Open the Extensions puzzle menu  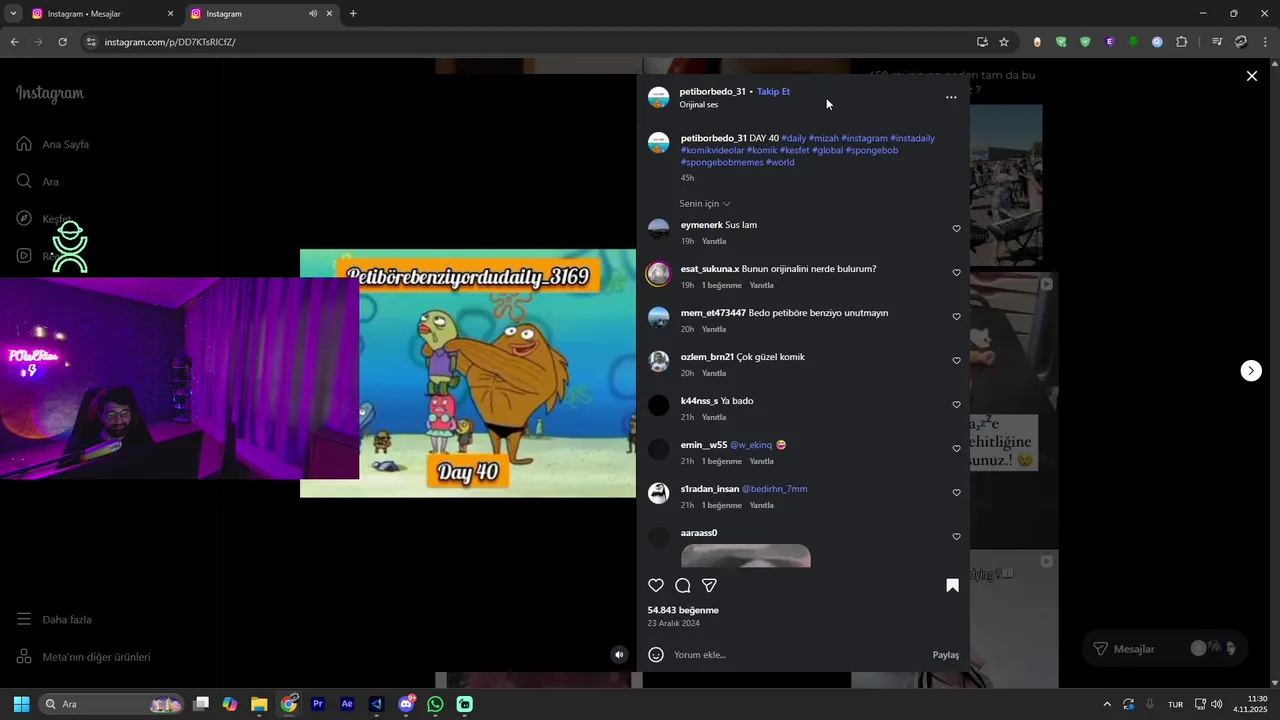[1182, 42]
